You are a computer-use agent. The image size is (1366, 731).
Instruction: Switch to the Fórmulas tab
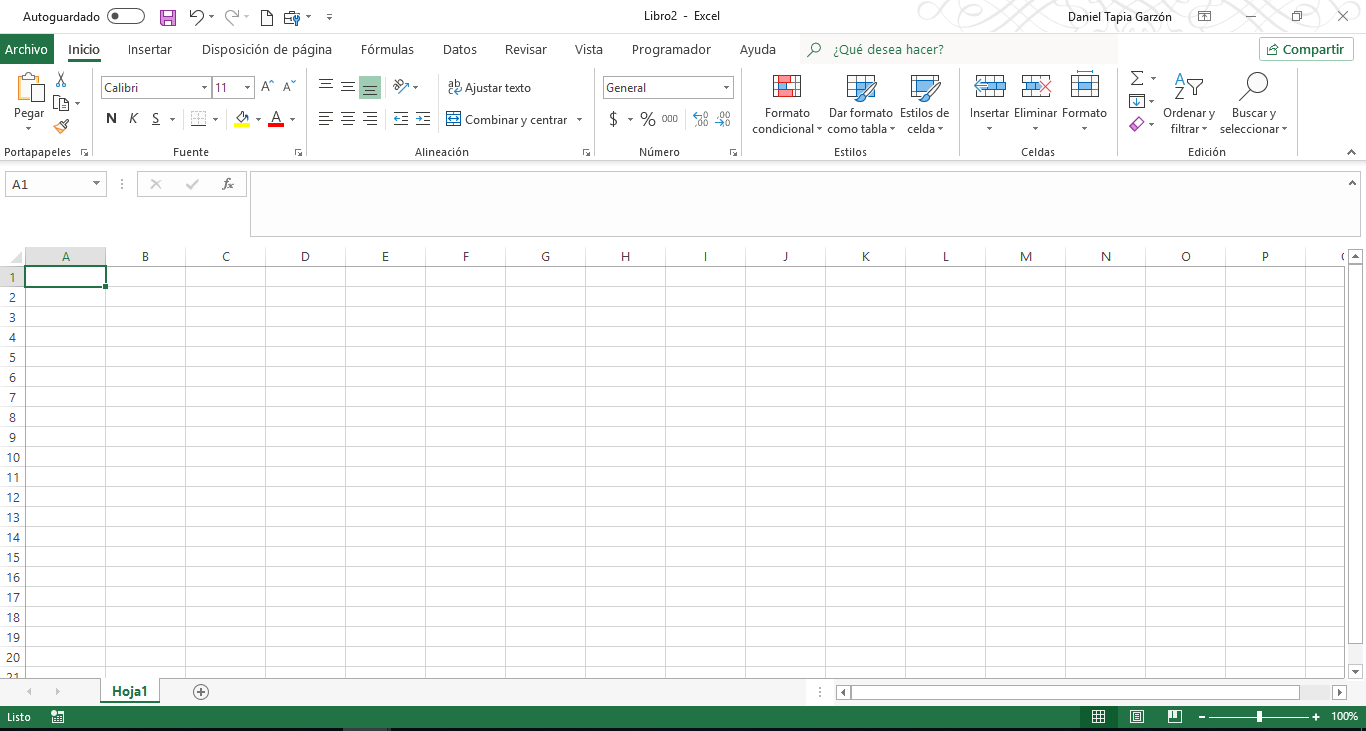click(x=387, y=49)
